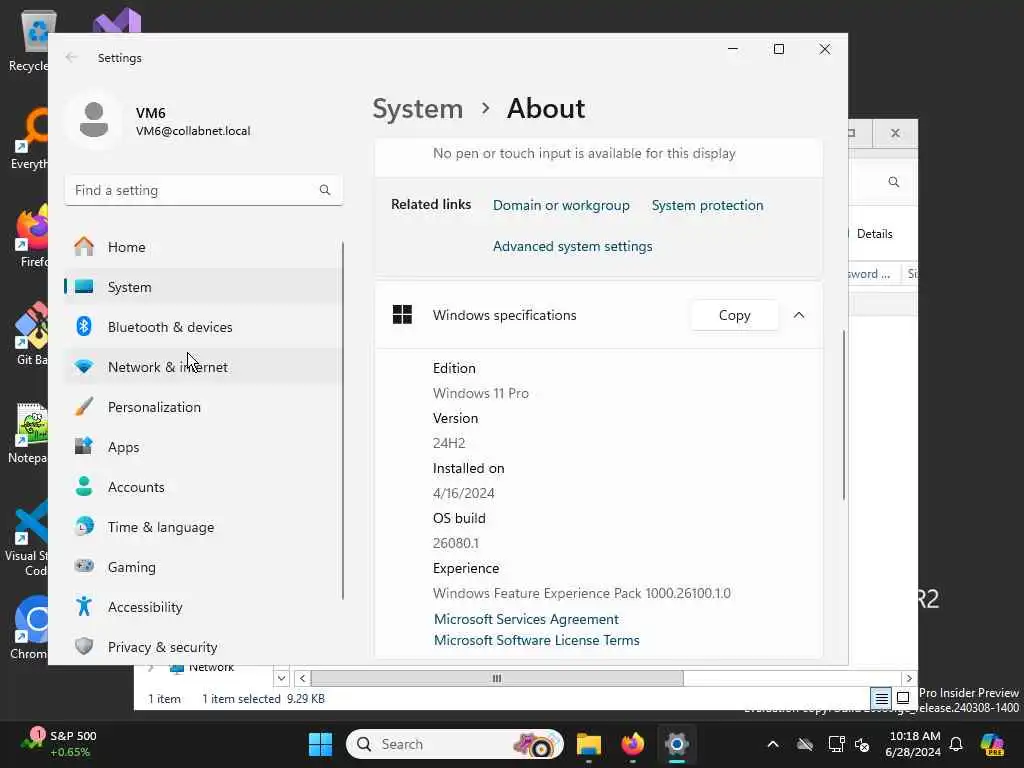Open the notifications bell
1024x768 pixels.
point(956,744)
